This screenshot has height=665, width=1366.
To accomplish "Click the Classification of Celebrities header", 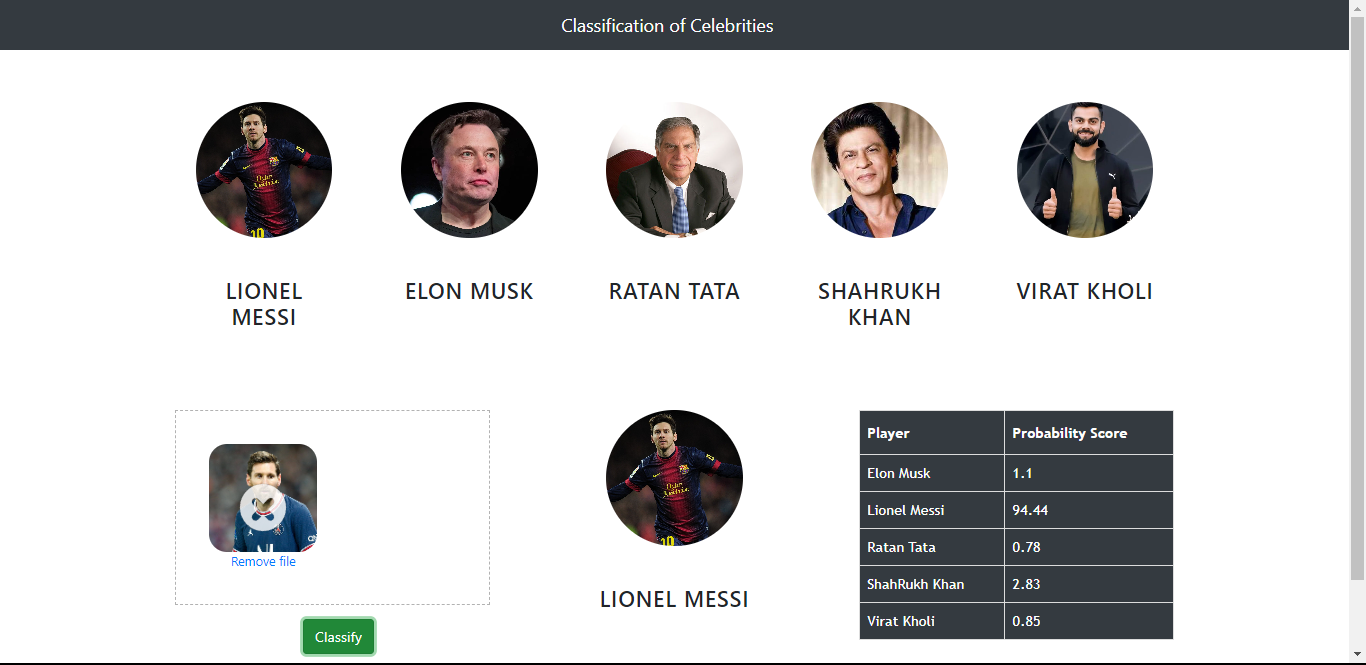I will coord(667,25).
